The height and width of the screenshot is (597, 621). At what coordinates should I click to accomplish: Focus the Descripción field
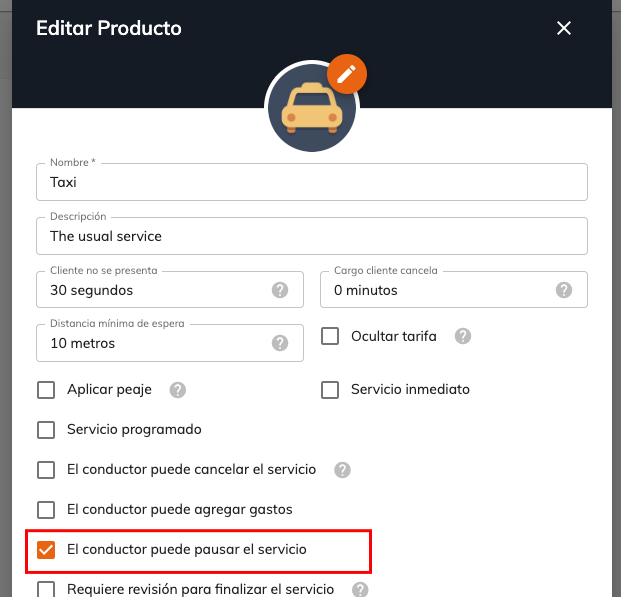point(312,236)
